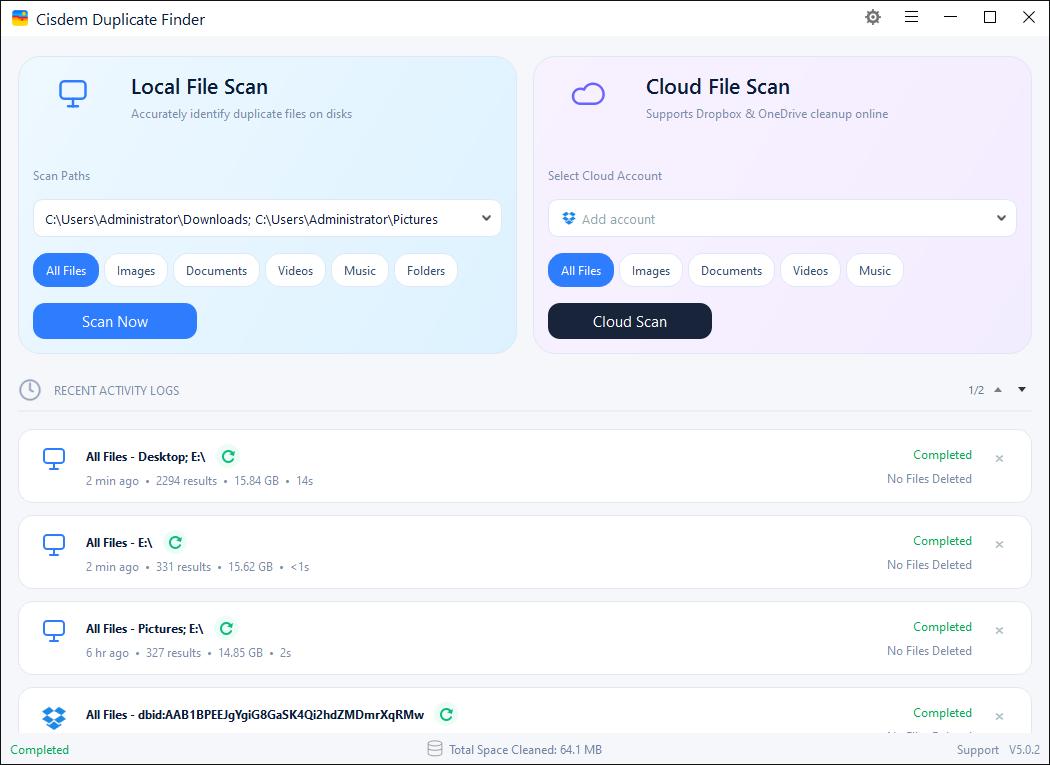Click the Completed status in the status bar
Viewport: 1050px width, 765px height.
tap(40, 750)
